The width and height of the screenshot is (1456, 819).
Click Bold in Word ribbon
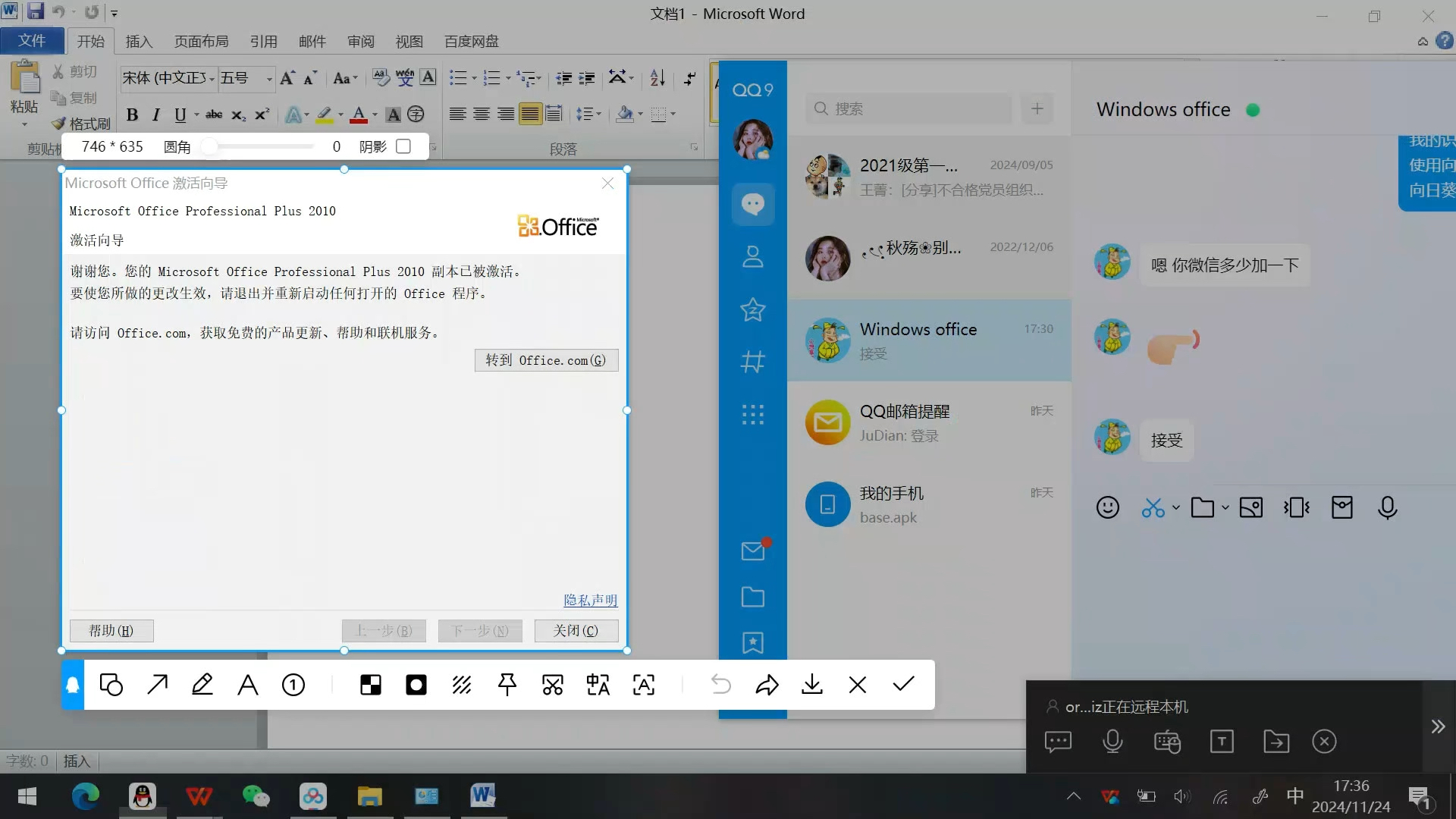click(x=132, y=115)
